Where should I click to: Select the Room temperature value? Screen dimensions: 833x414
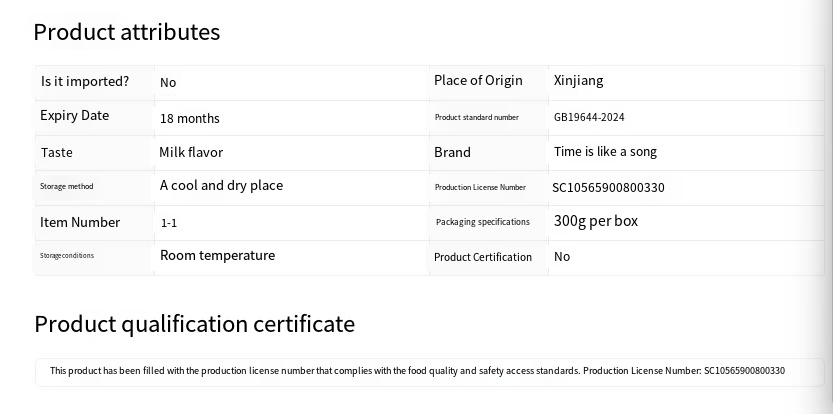[x=217, y=255]
